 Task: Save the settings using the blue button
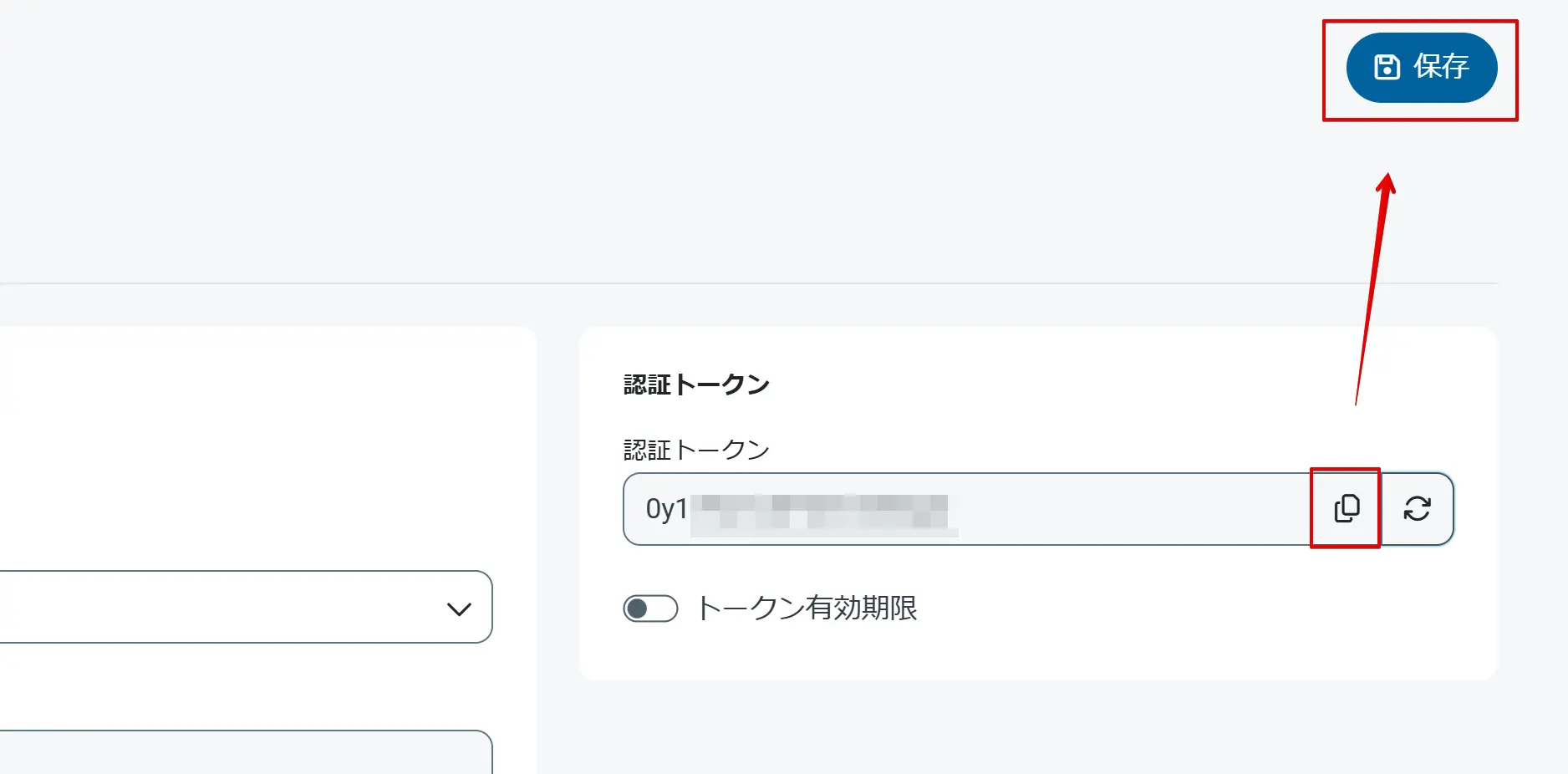pos(1421,68)
